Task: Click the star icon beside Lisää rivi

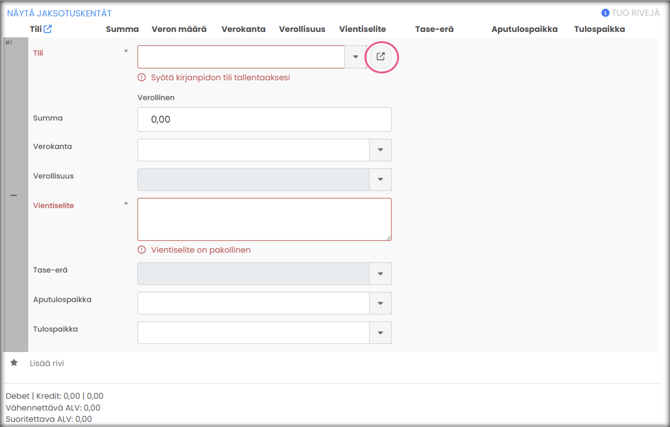Action: [14, 363]
